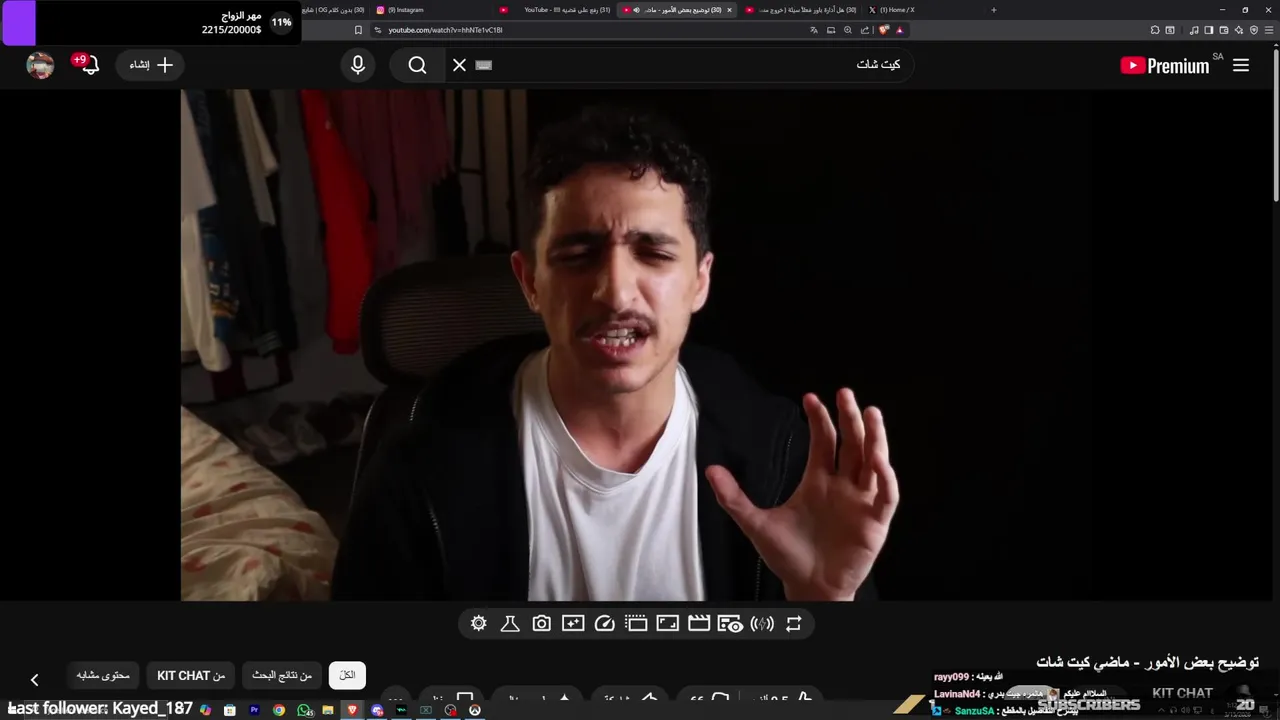Open the experiments flask icon below the video
This screenshot has width=1280, height=720.
click(510, 624)
